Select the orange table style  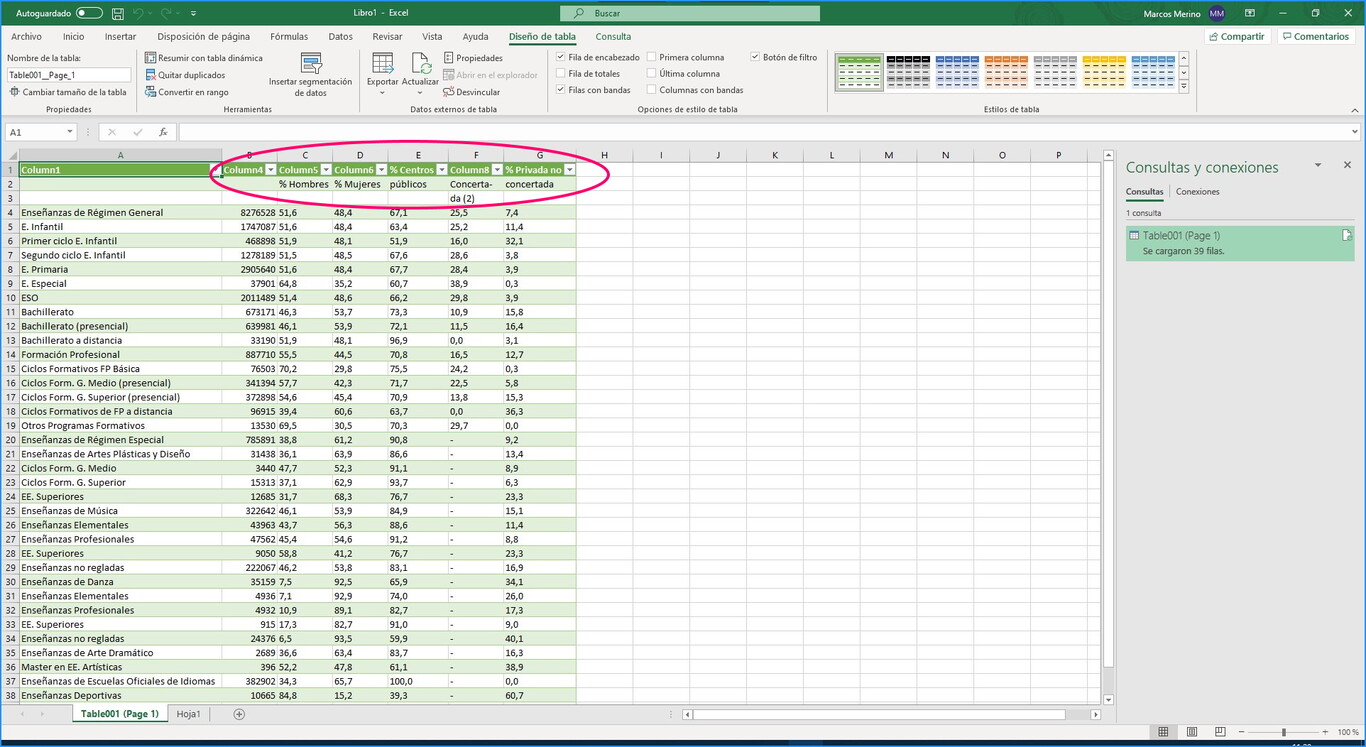(1006, 73)
